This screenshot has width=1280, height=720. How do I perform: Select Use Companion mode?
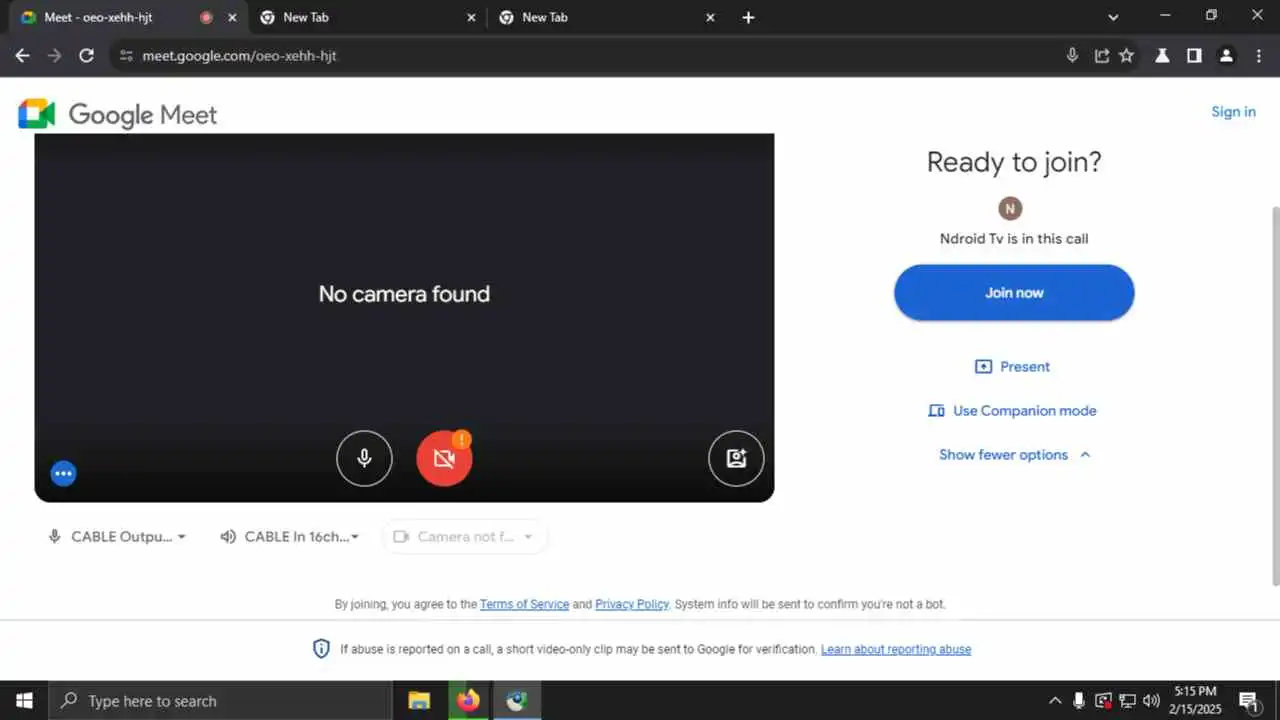pos(1012,411)
